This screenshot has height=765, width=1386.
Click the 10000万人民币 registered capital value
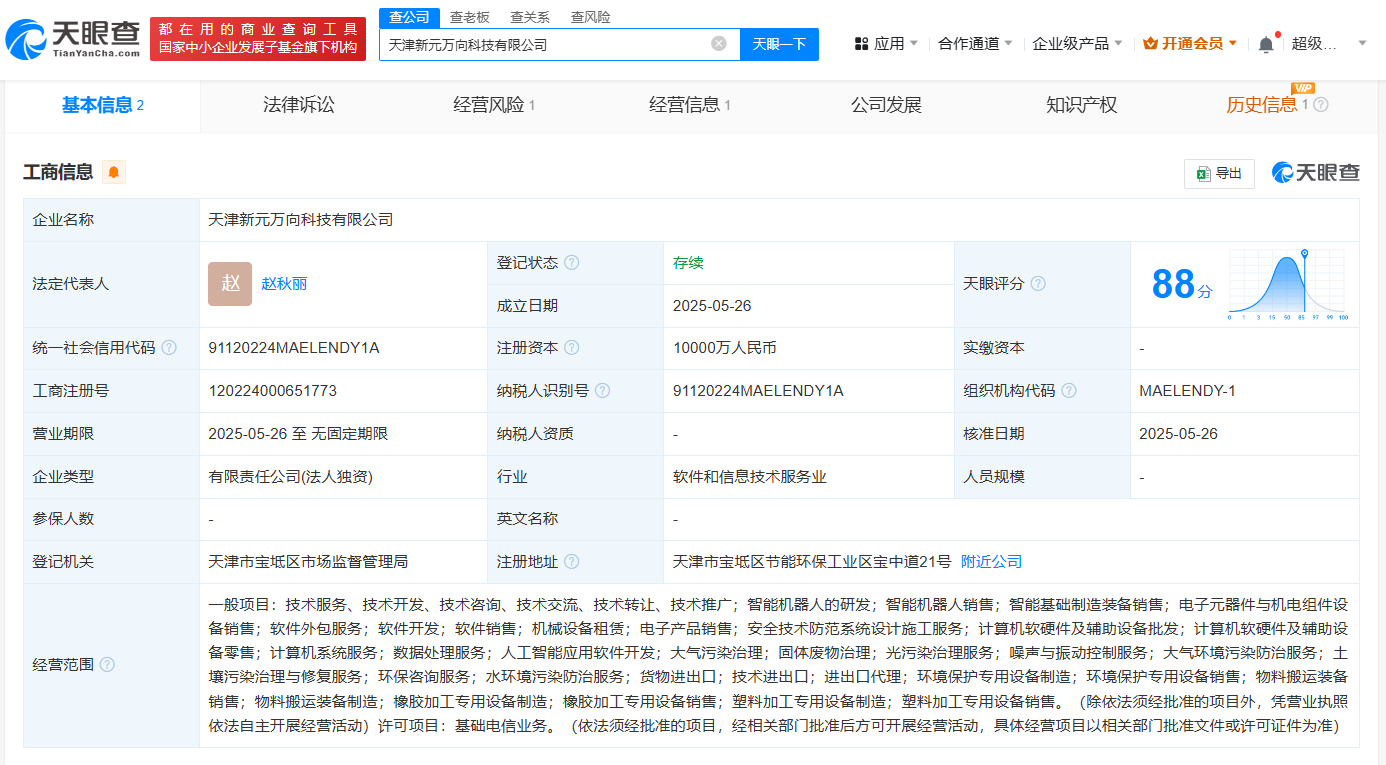point(725,348)
